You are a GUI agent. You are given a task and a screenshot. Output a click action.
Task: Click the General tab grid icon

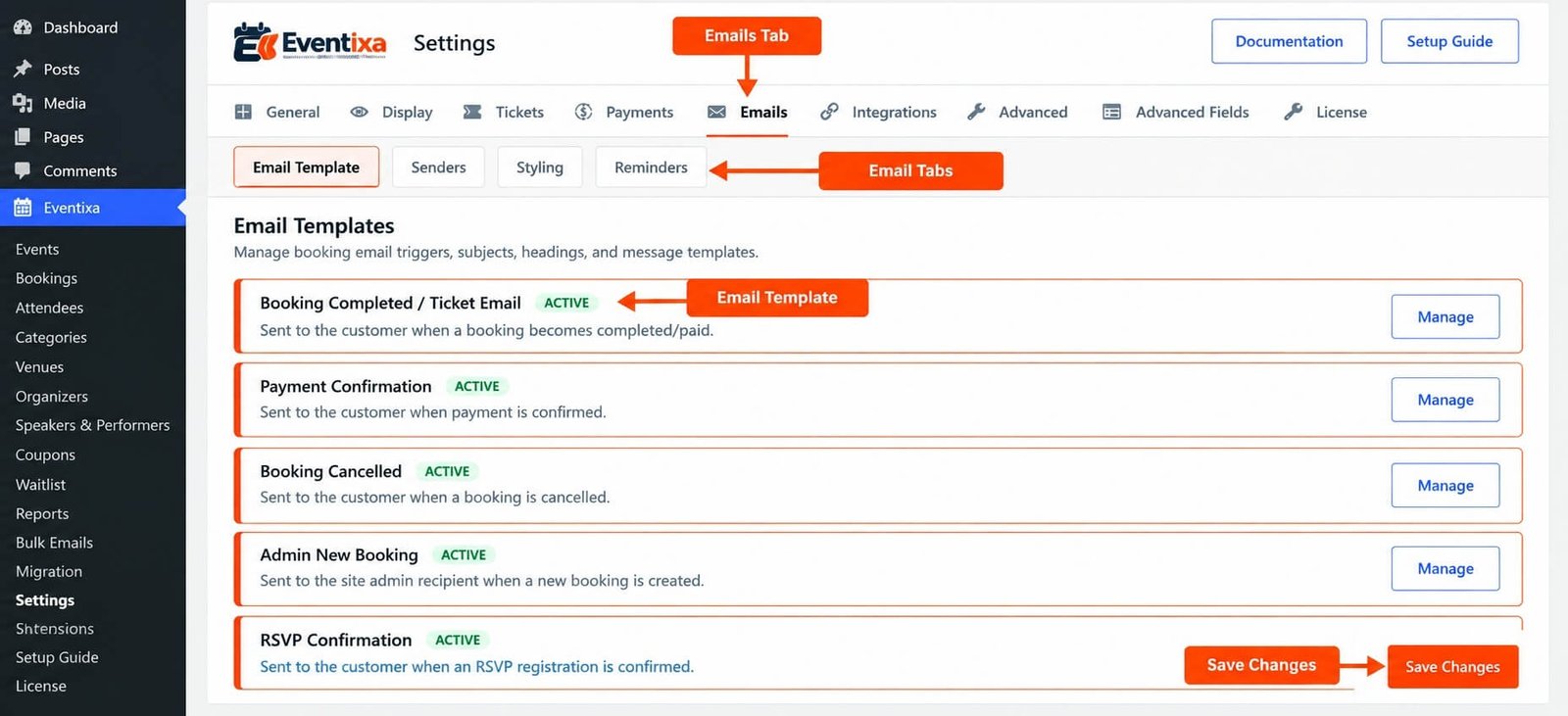(244, 112)
